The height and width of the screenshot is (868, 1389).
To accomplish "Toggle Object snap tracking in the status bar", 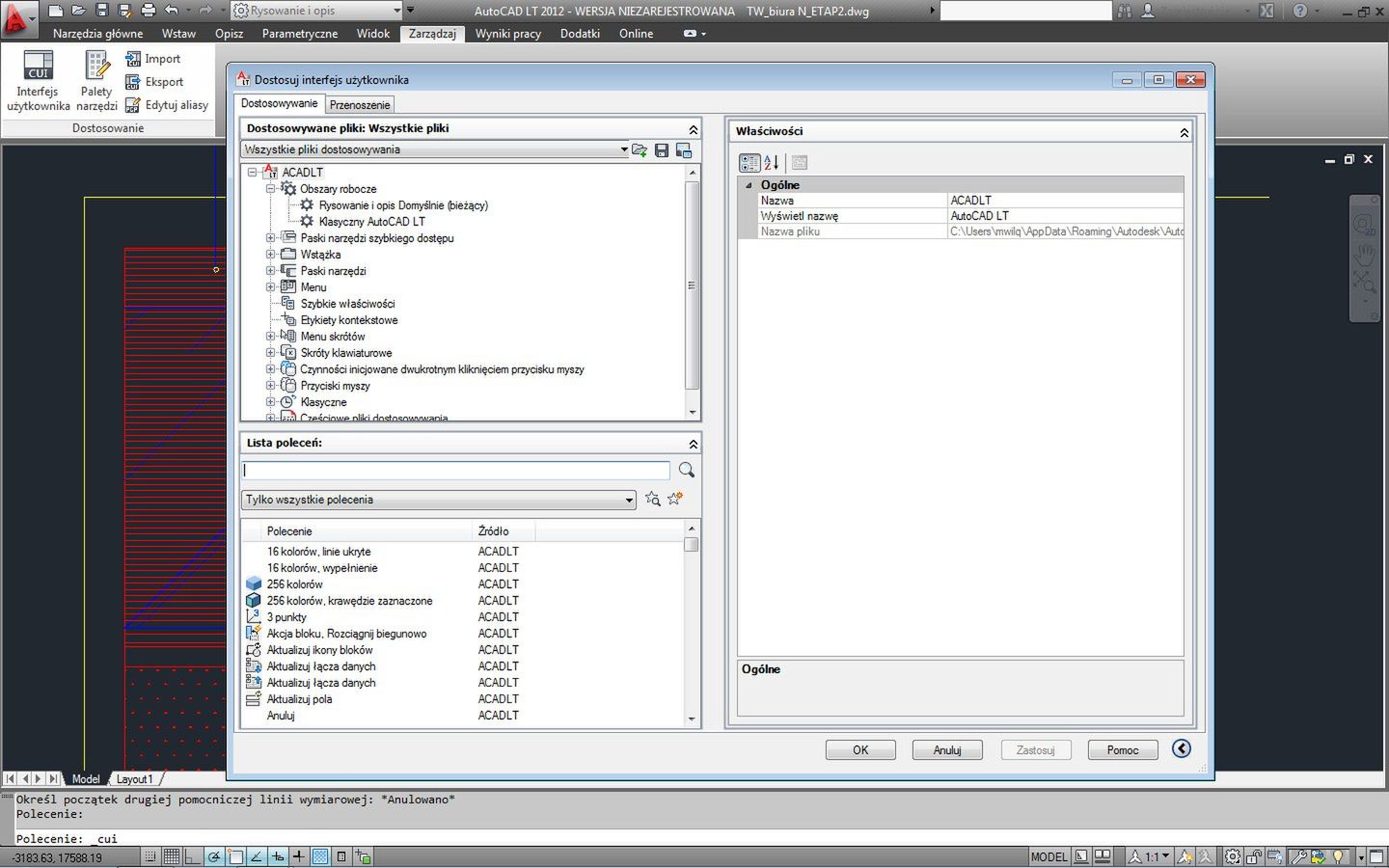I will (257, 856).
